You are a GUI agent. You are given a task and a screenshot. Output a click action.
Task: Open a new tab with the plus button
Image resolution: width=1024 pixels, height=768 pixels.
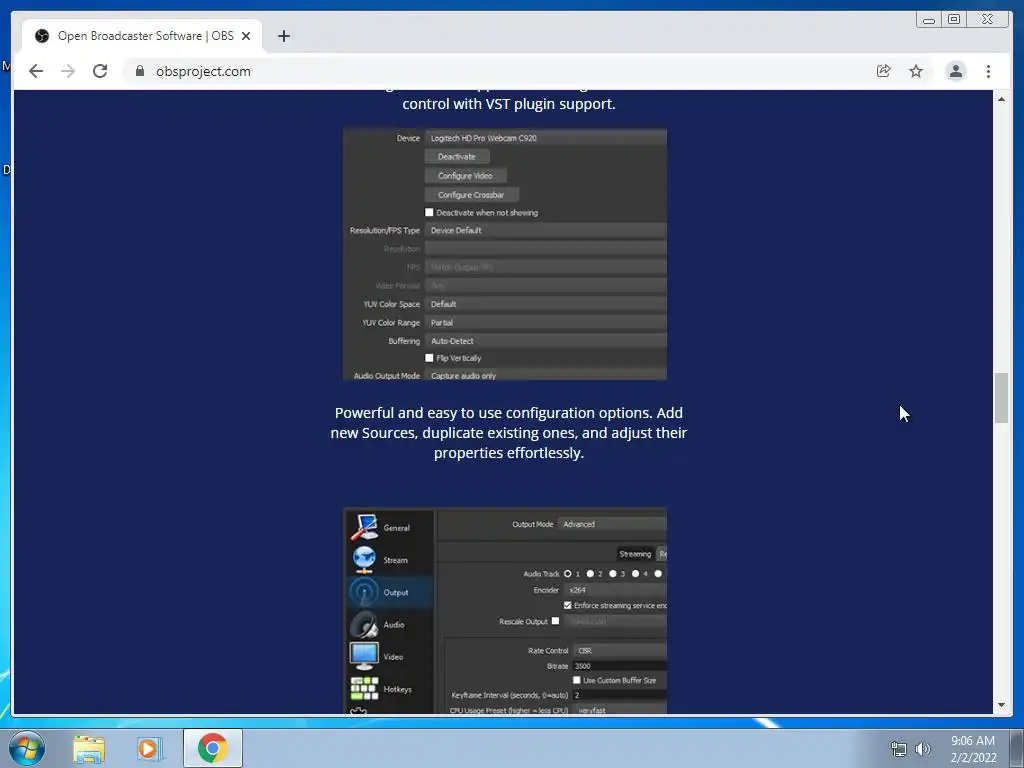tap(283, 36)
